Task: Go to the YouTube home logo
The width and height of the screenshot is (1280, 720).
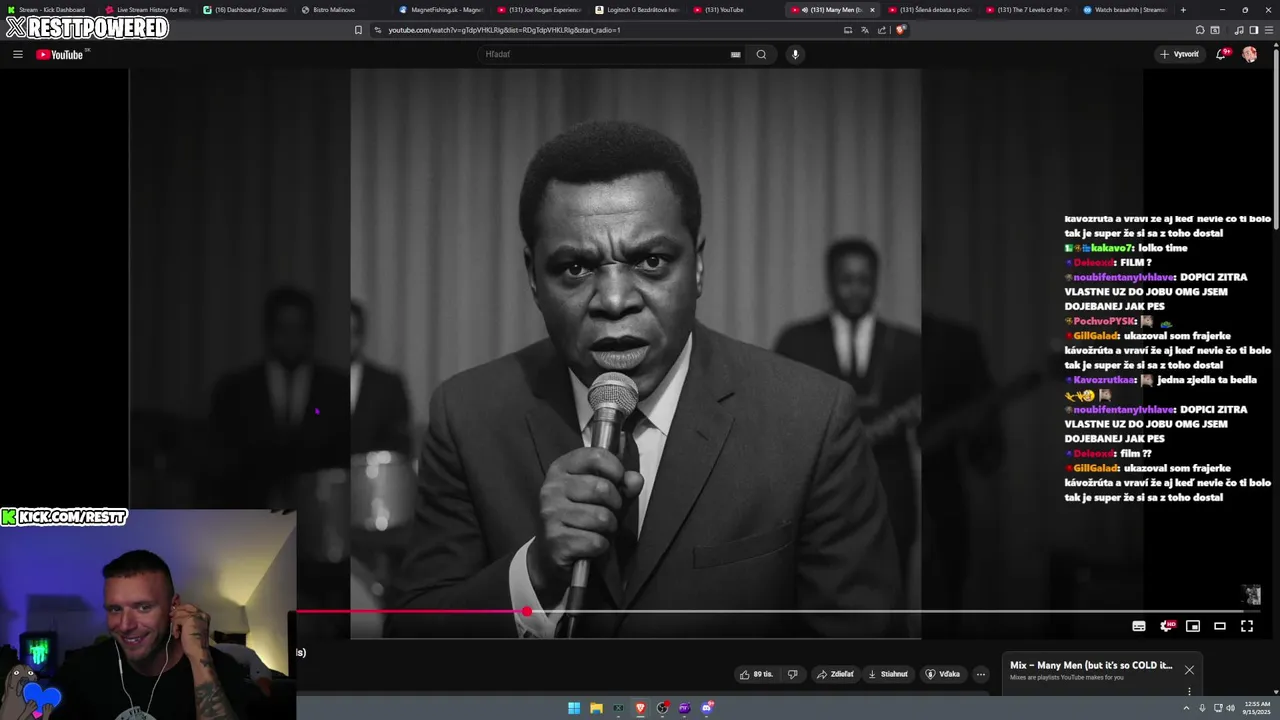Action: (x=62, y=54)
